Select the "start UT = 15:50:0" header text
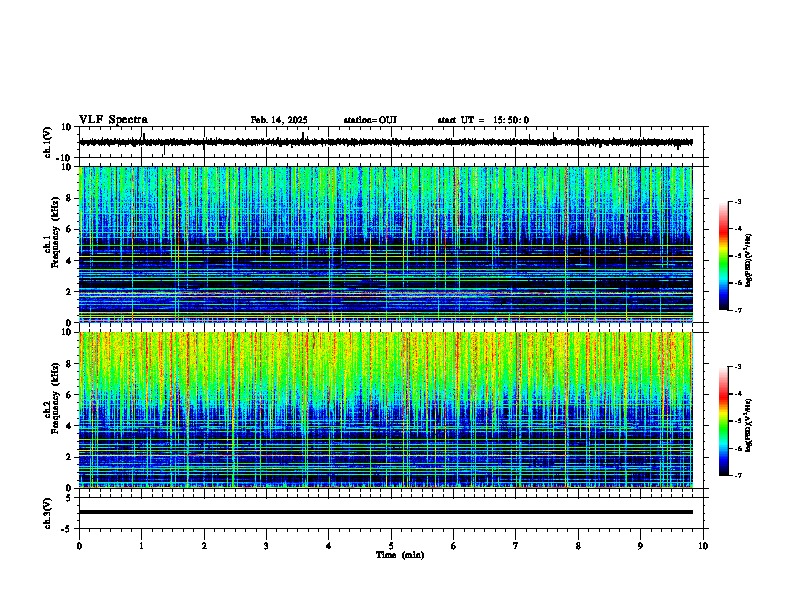The image size is (792, 612). click(483, 120)
